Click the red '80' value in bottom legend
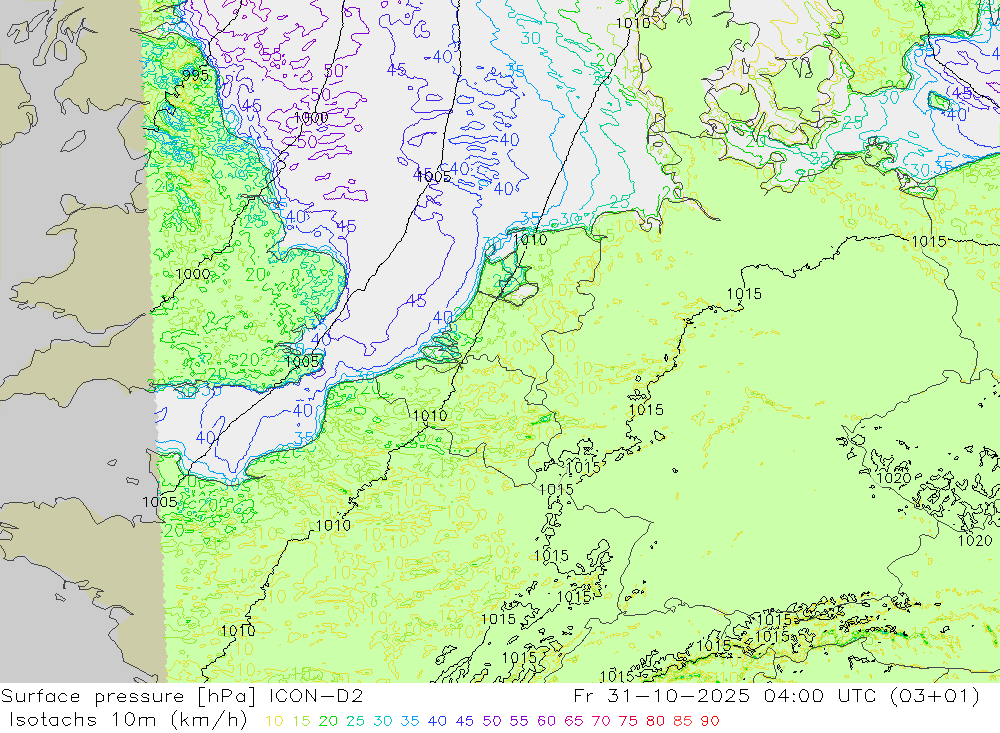 coord(655,721)
